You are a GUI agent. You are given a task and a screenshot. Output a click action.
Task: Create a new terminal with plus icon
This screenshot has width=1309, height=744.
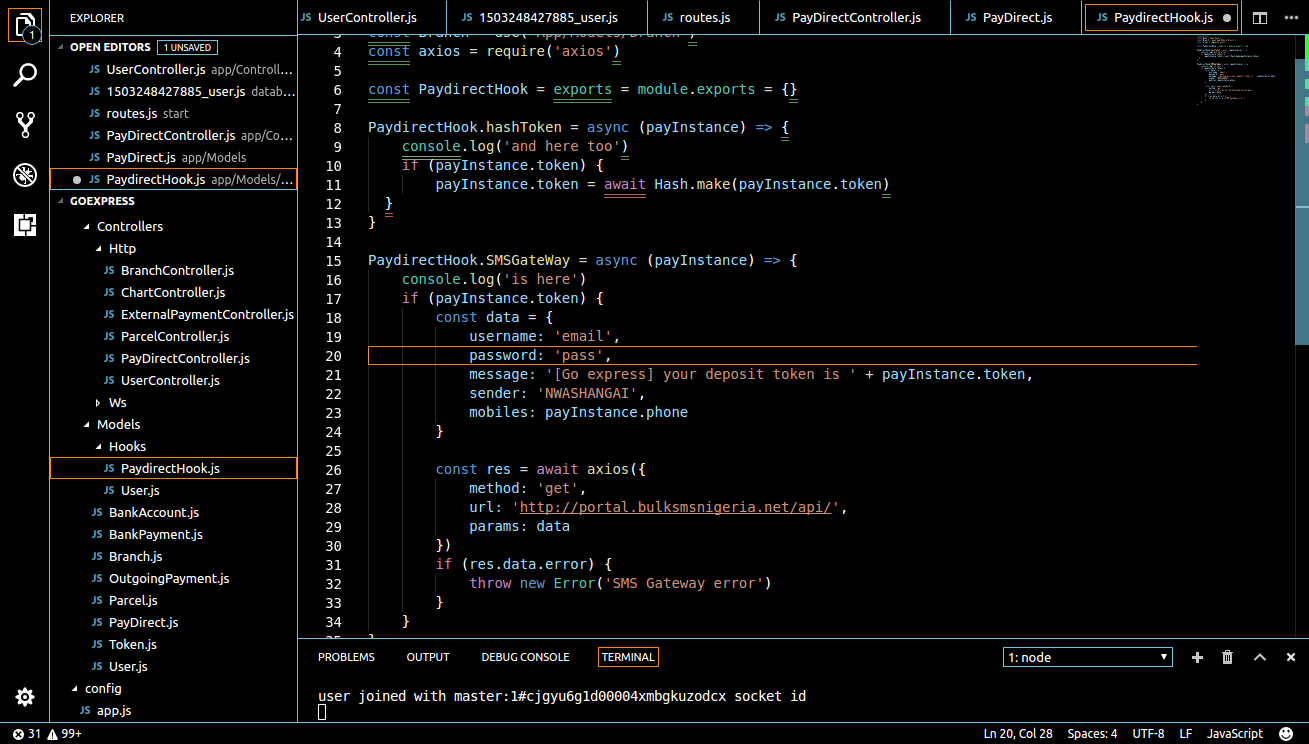1197,657
